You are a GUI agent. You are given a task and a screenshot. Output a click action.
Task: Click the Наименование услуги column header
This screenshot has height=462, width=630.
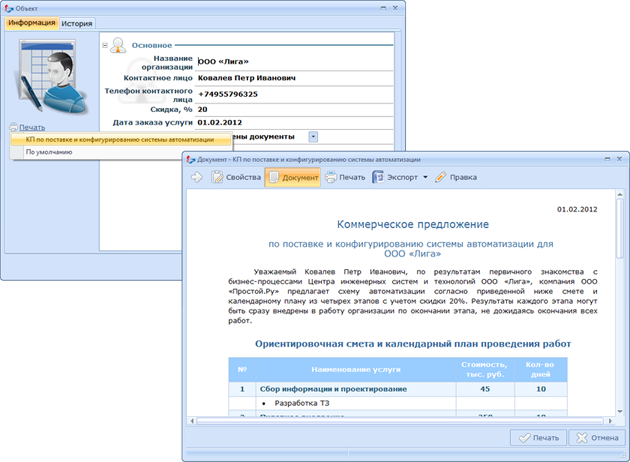click(356, 370)
